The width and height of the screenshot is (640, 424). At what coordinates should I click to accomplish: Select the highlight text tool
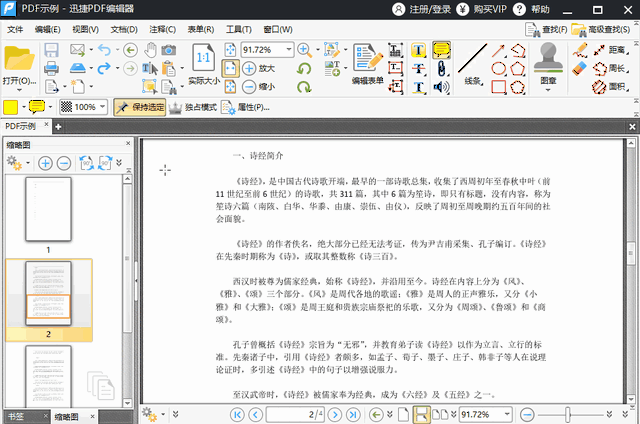(419, 50)
